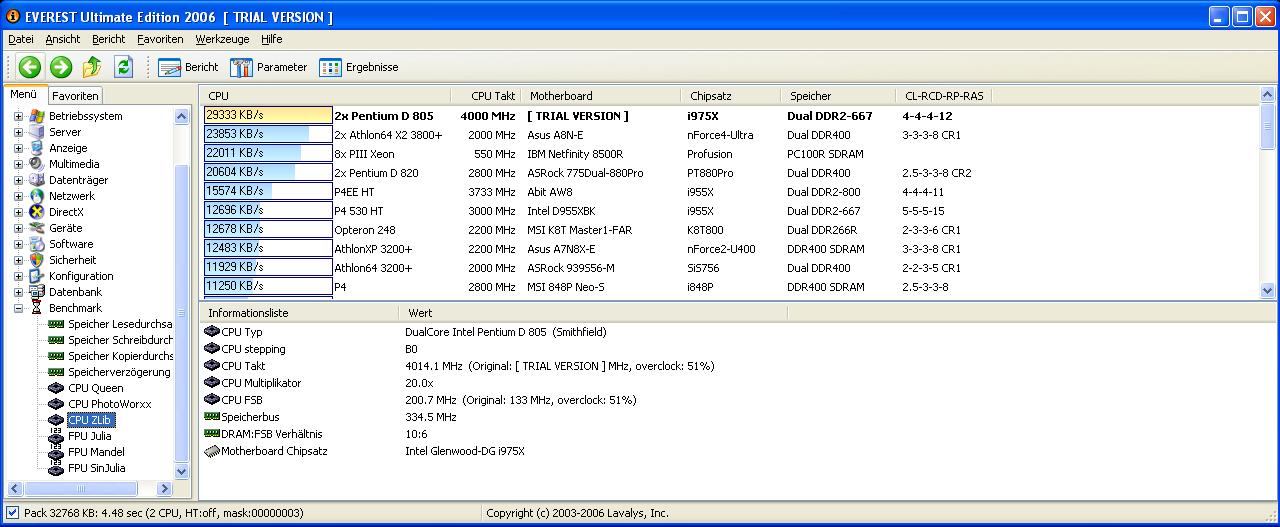1280x527 pixels.
Task: Select Speicher Schreibdurchsatz benchmark icon
Action: pyautogui.click(x=56, y=340)
